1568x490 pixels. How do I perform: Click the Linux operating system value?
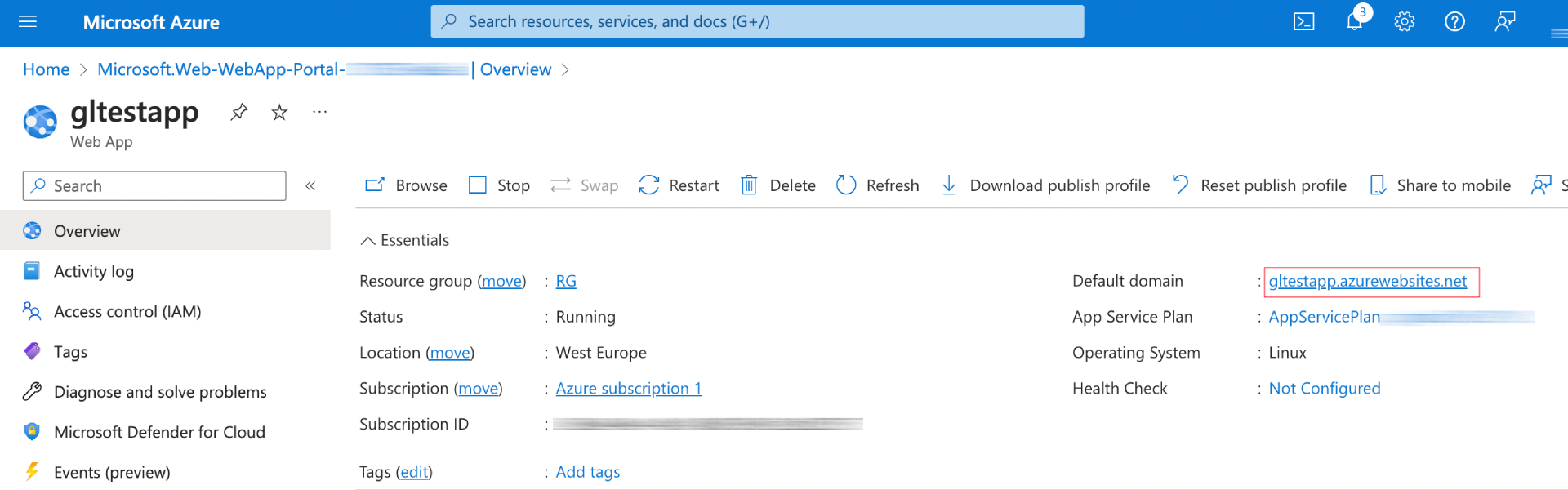click(x=1287, y=353)
